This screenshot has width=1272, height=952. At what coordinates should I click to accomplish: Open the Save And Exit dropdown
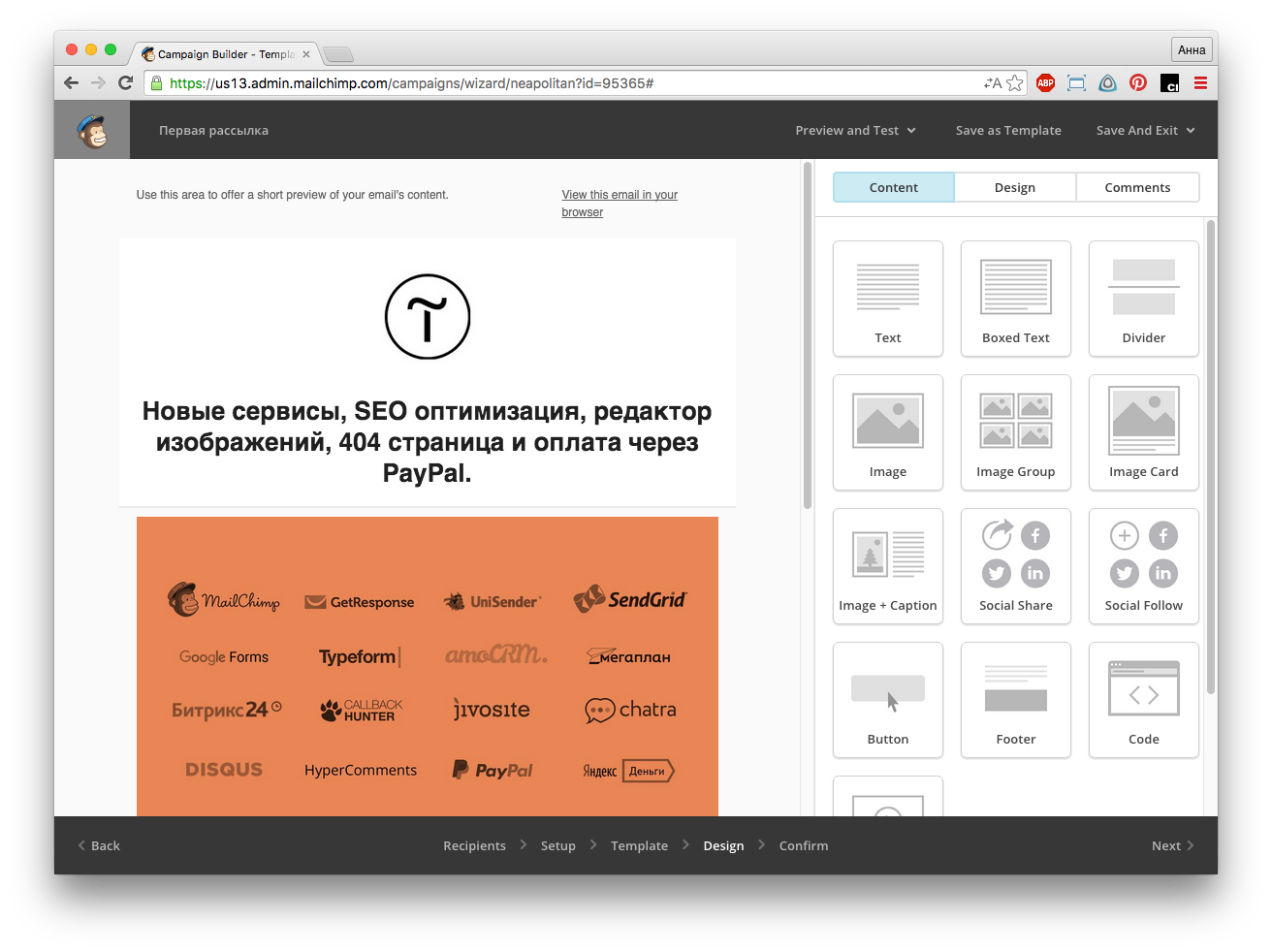pos(1145,131)
